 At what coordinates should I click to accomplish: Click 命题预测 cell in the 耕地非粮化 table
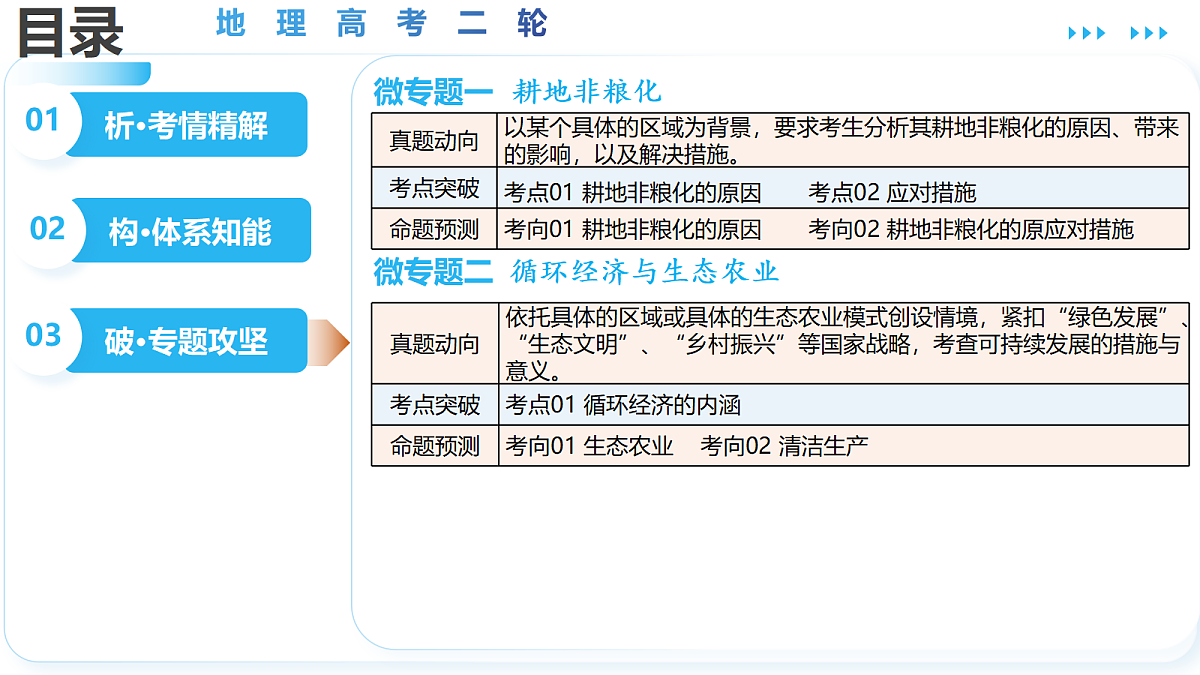click(x=434, y=228)
